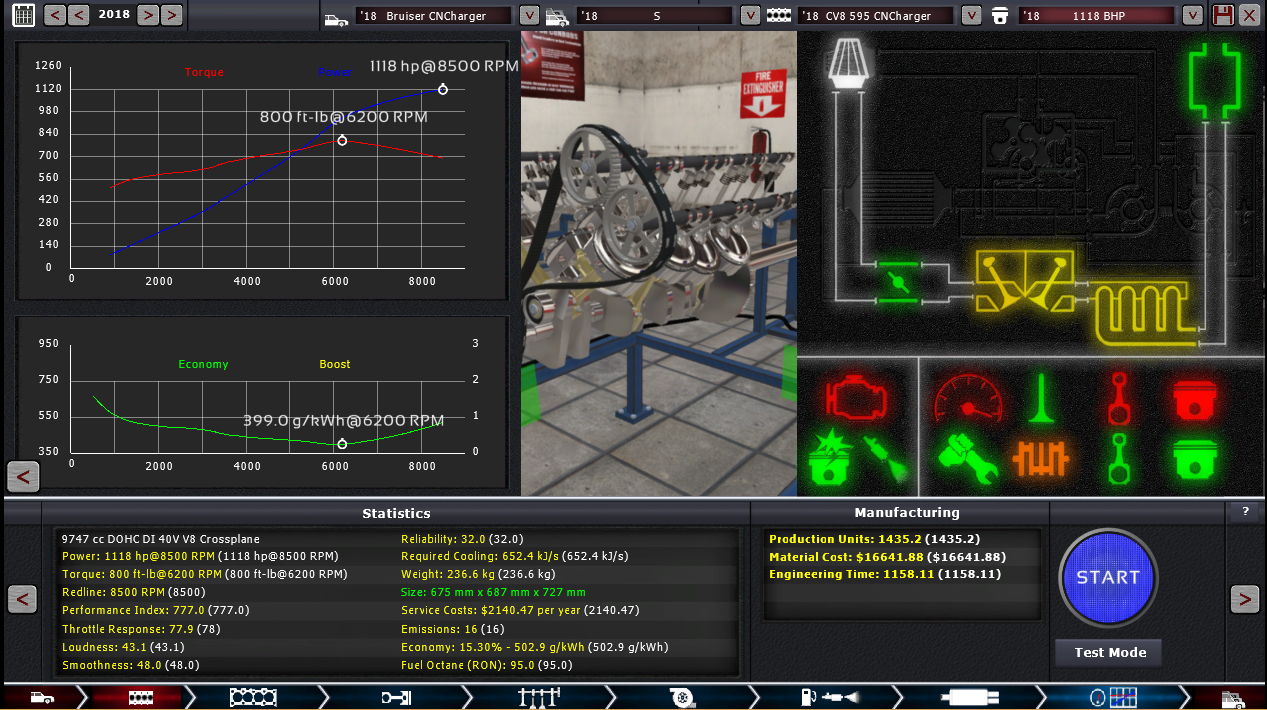Screen dimensions: 1267x710
Task: Click the green valve indicator icon
Action: click(1041, 397)
